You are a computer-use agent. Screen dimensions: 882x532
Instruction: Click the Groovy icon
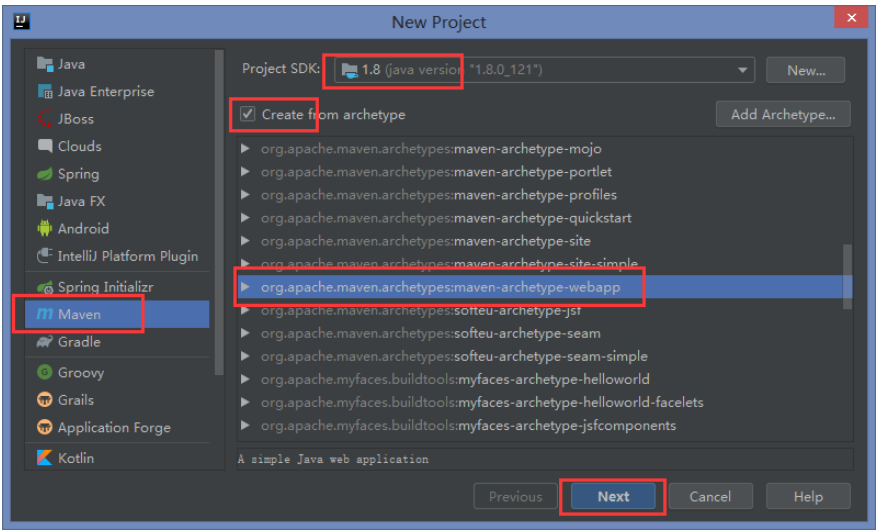(x=44, y=372)
